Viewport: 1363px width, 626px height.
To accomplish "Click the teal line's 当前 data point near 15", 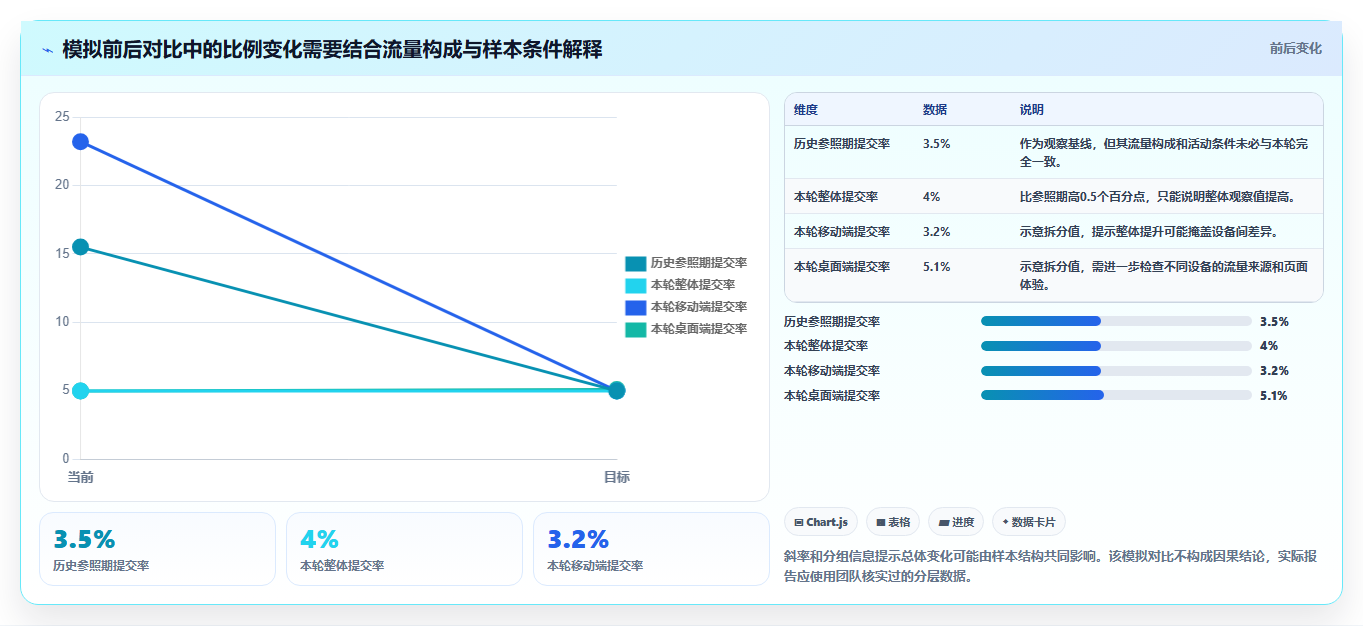I will [80, 247].
